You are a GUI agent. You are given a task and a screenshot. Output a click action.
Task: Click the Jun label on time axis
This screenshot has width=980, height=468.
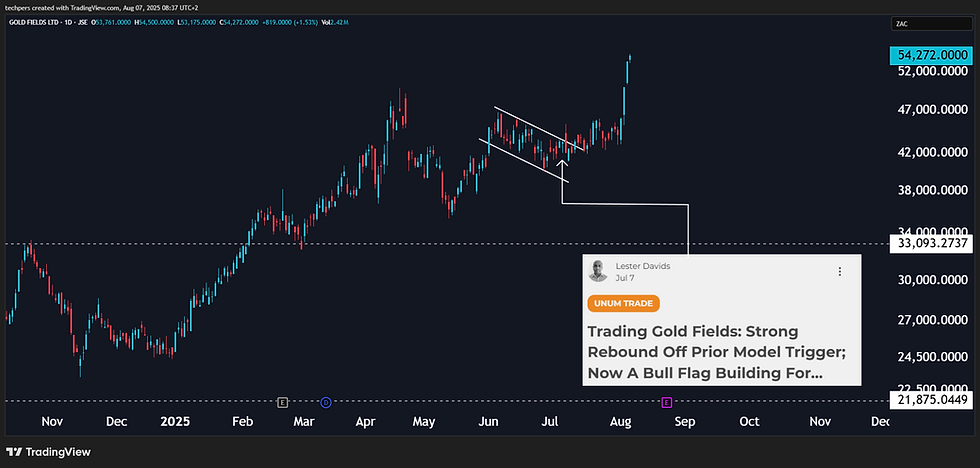pos(488,422)
